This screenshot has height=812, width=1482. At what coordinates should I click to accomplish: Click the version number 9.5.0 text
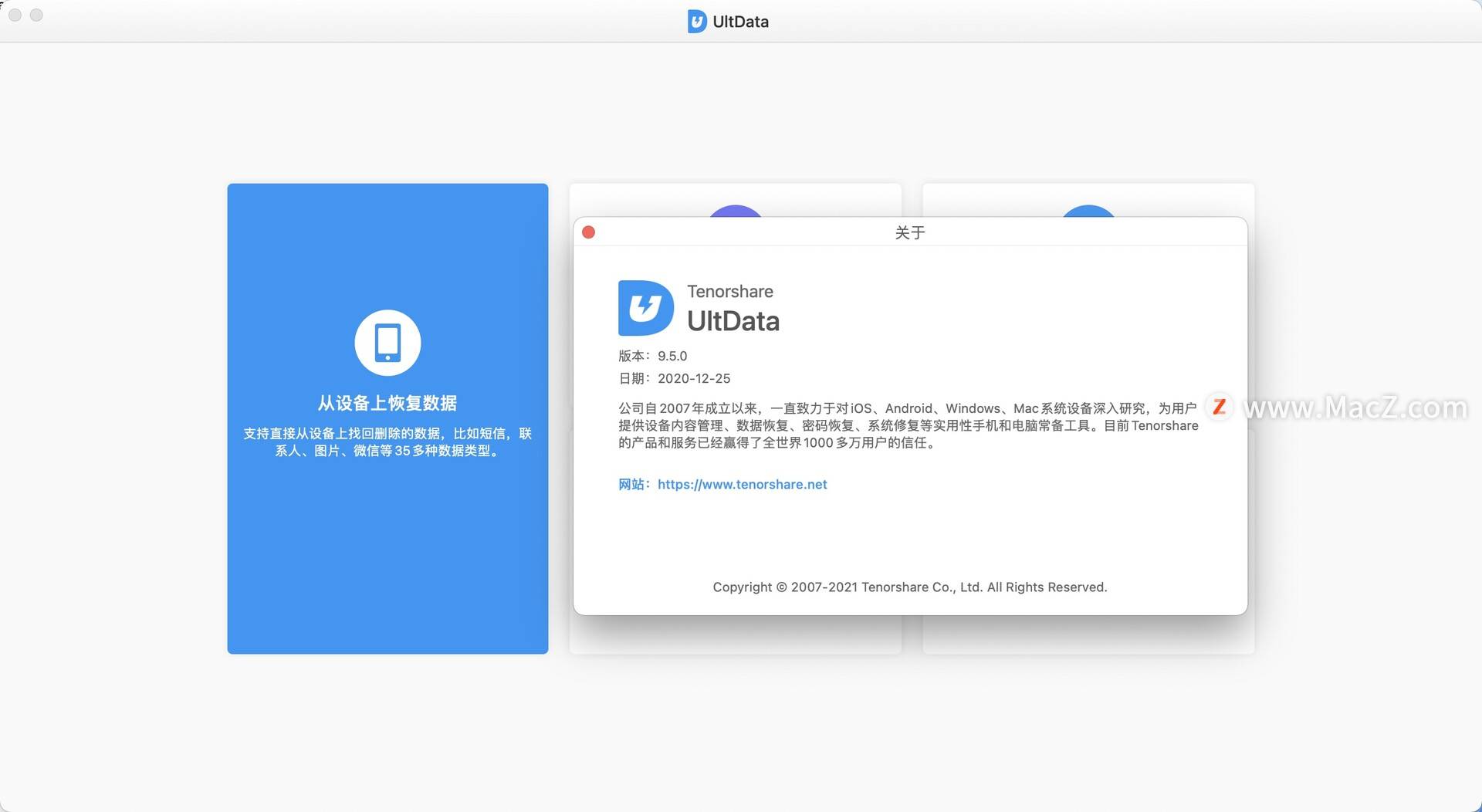pyautogui.click(x=672, y=356)
